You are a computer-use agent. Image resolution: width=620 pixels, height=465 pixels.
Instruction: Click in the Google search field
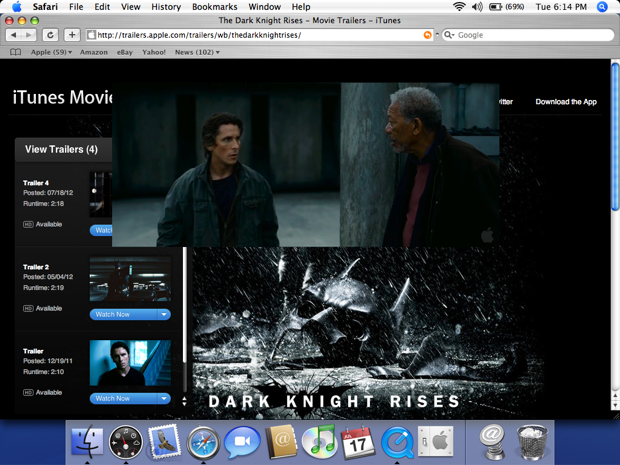point(528,35)
